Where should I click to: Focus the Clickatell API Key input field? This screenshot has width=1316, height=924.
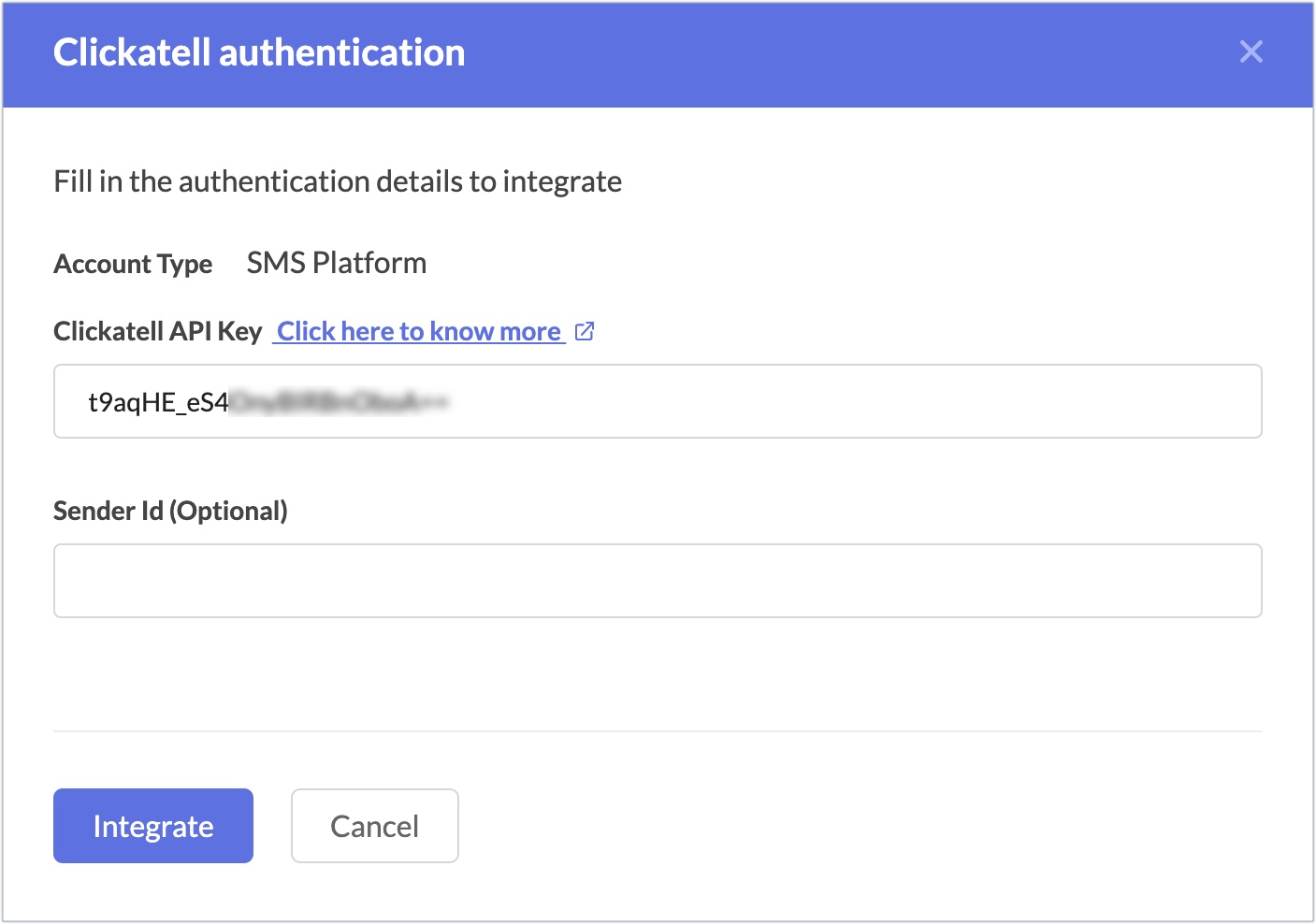click(x=658, y=401)
